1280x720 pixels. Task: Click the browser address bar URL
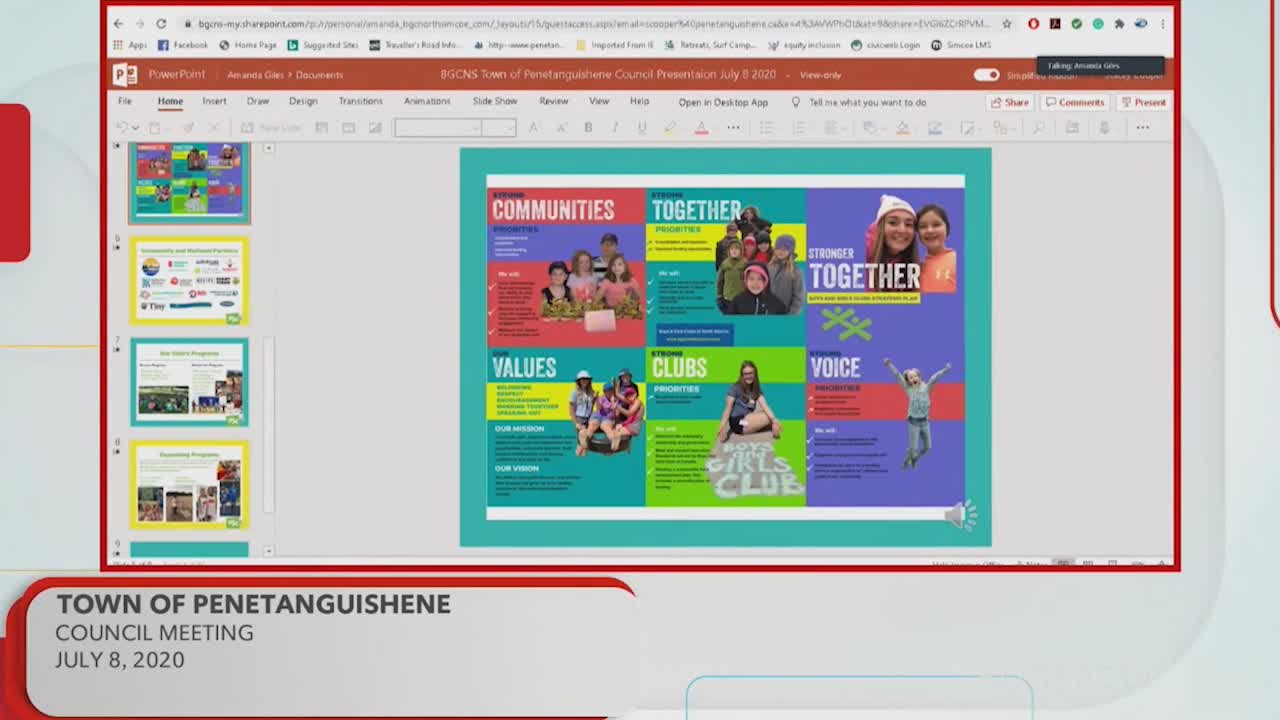[594, 23]
